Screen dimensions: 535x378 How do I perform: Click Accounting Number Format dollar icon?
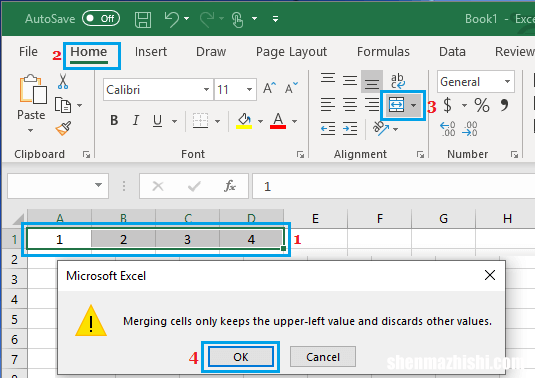(x=447, y=105)
